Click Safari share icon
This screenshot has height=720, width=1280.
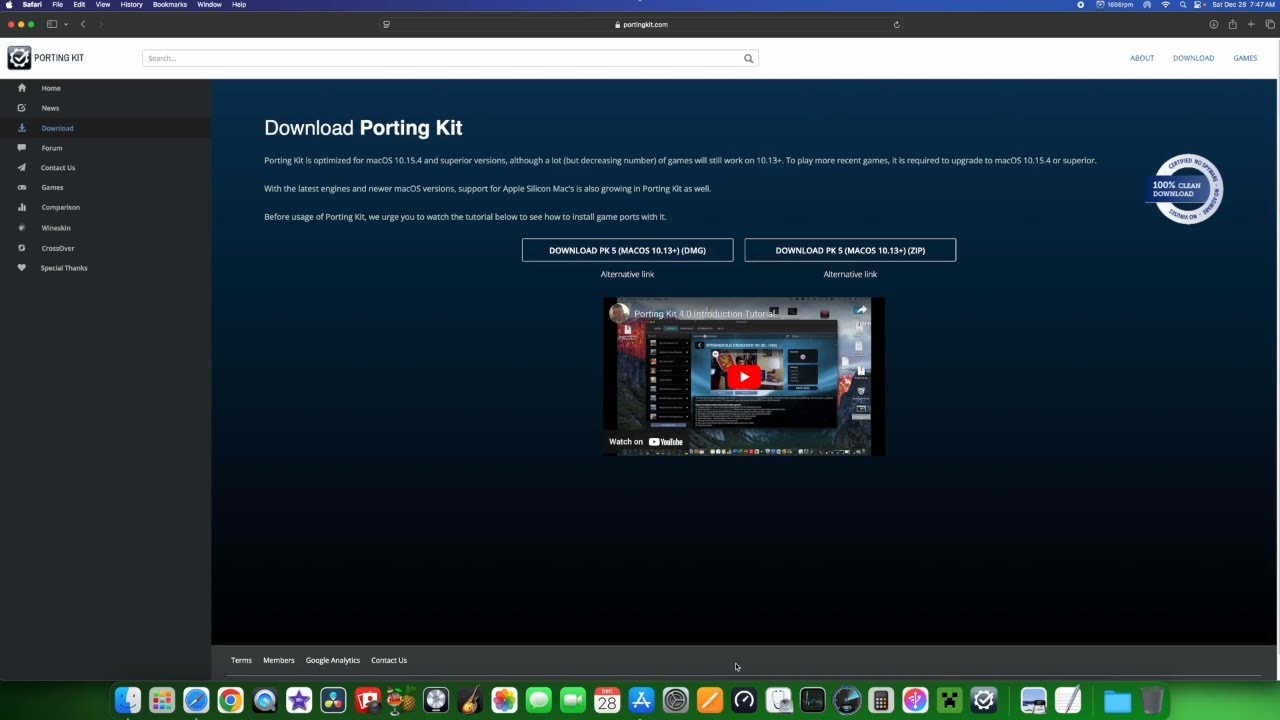[1232, 24]
